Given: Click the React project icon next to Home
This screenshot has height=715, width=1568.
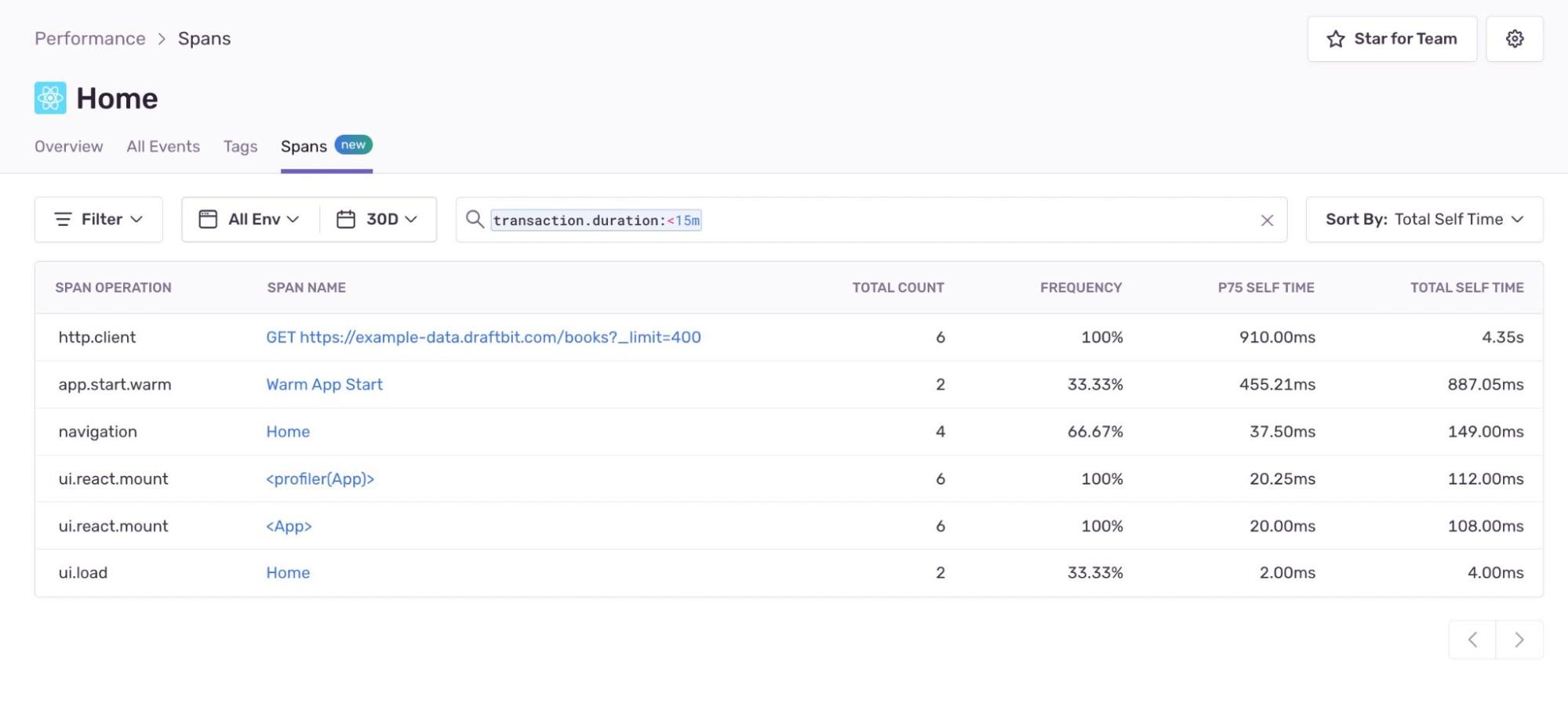Looking at the screenshot, I should (49, 98).
